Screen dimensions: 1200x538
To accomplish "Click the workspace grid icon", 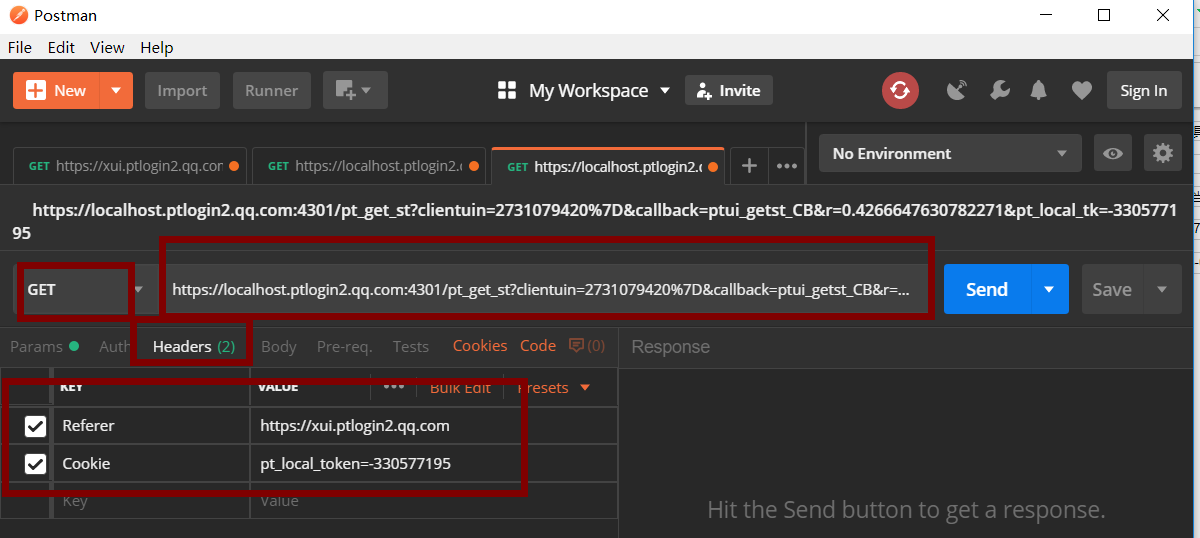I will (507, 91).
